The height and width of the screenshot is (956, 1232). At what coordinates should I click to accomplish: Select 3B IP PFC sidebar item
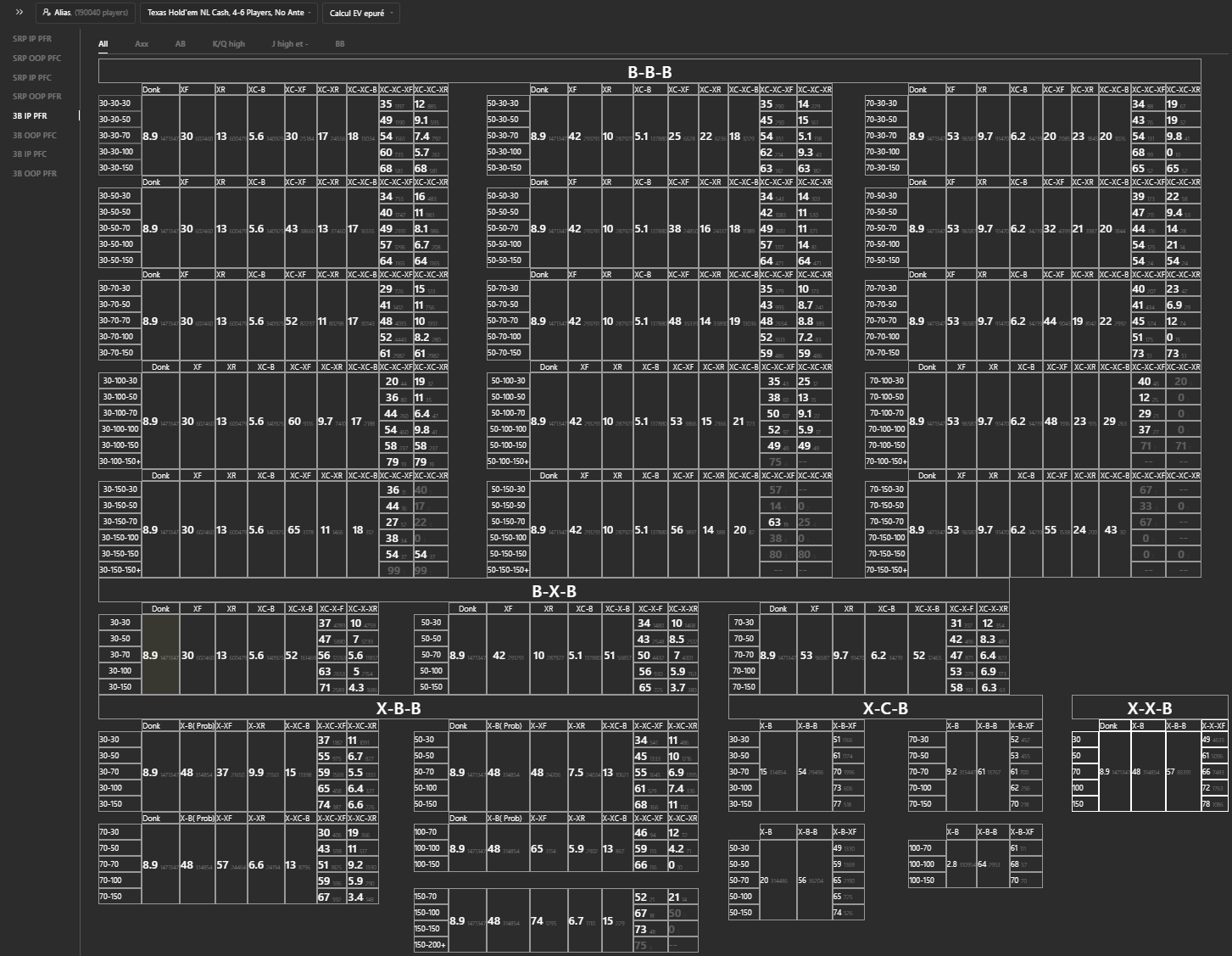(30, 154)
